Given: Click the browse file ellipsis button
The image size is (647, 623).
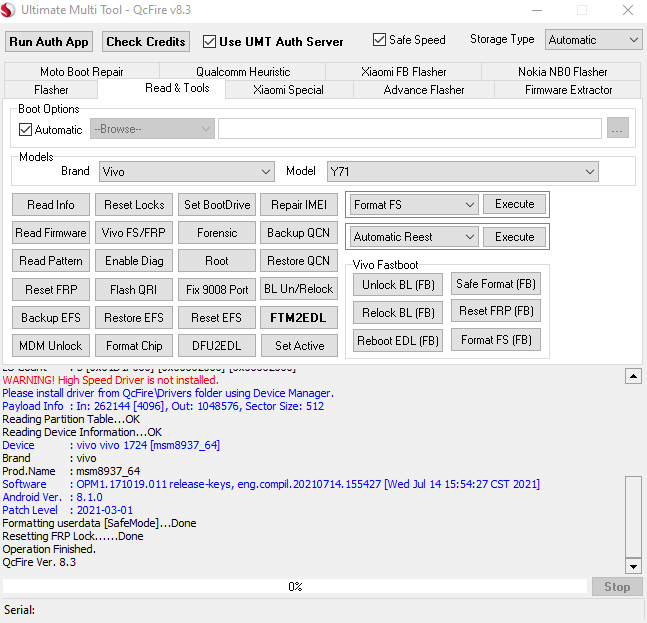Looking at the screenshot, I should tap(617, 128).
